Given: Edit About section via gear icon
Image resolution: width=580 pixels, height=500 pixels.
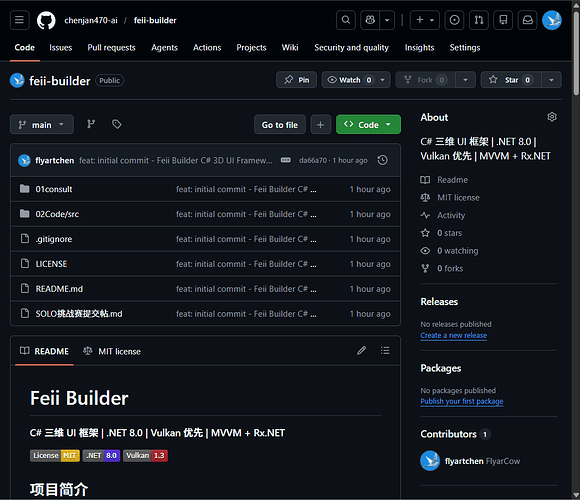Looking at the screenshot, I should point(552,117).
